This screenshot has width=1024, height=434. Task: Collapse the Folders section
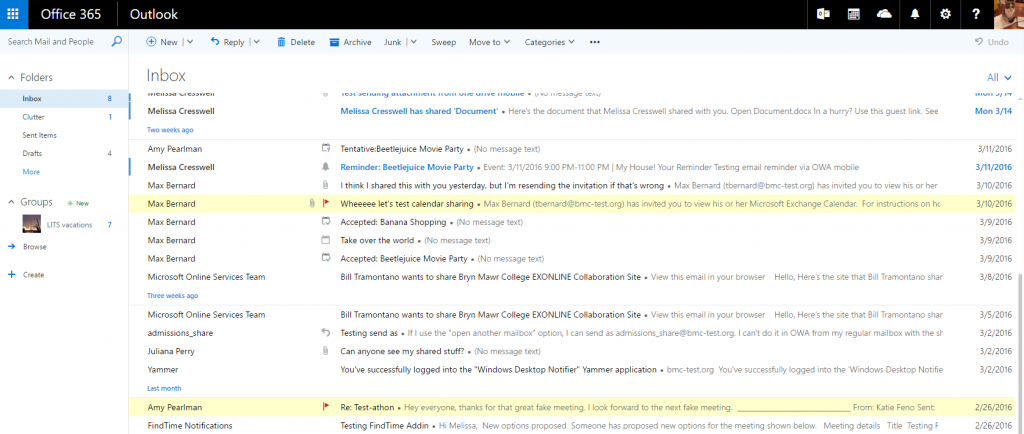[11, 77]
